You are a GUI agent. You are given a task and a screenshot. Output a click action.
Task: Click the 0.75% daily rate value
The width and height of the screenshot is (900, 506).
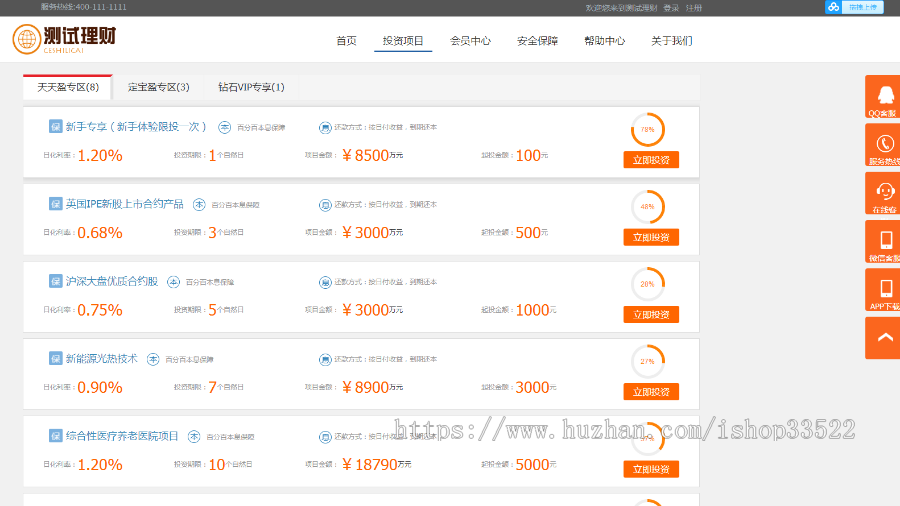click(100, 310)
